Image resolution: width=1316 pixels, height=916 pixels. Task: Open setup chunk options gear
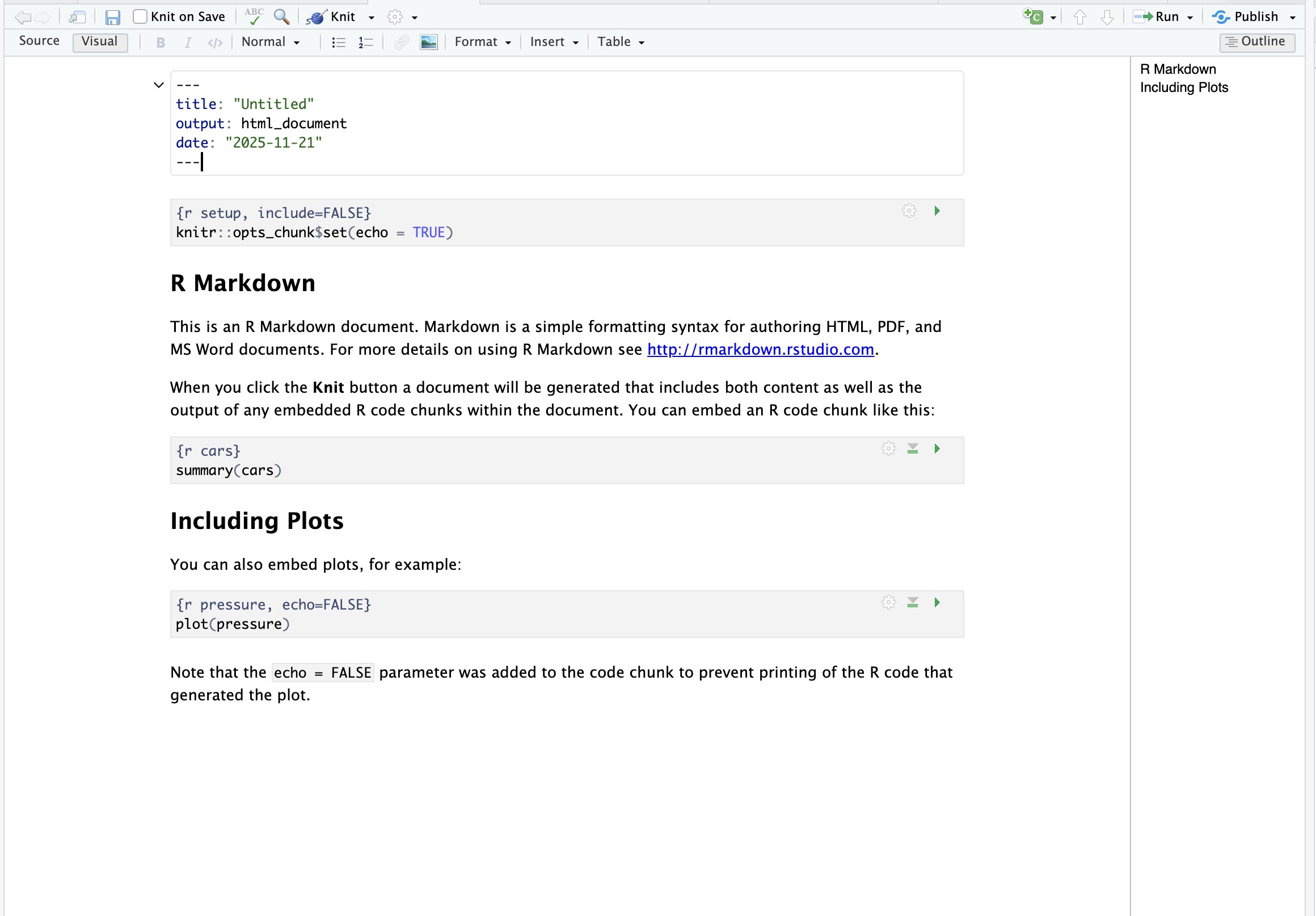point(909,211)
